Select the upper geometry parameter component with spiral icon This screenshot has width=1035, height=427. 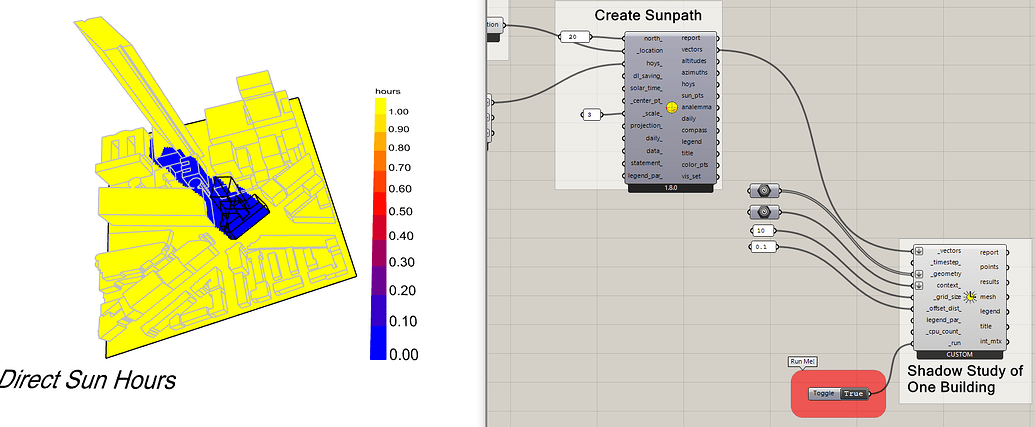coord(764,191)
